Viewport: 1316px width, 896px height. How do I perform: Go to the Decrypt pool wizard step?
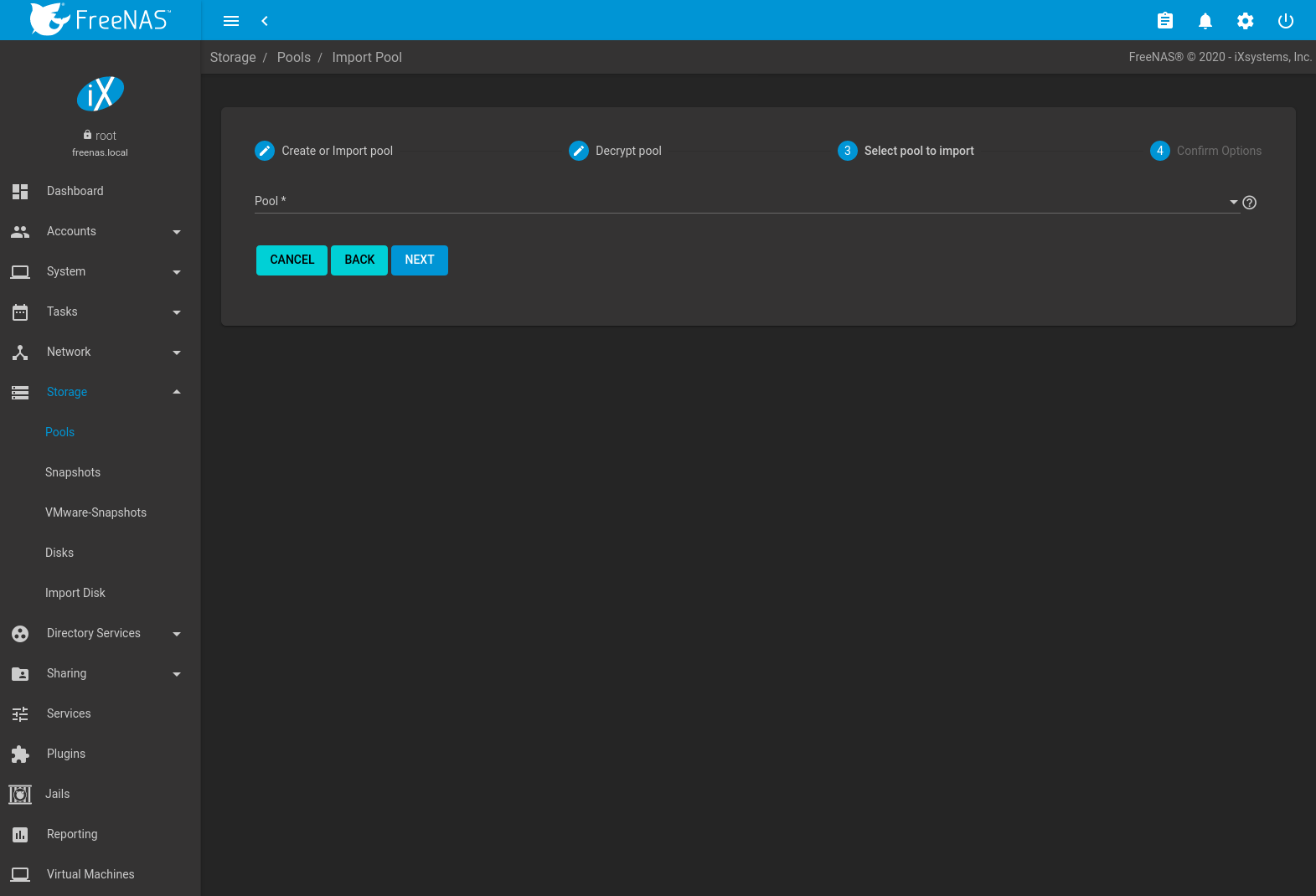tap(616, 151)
